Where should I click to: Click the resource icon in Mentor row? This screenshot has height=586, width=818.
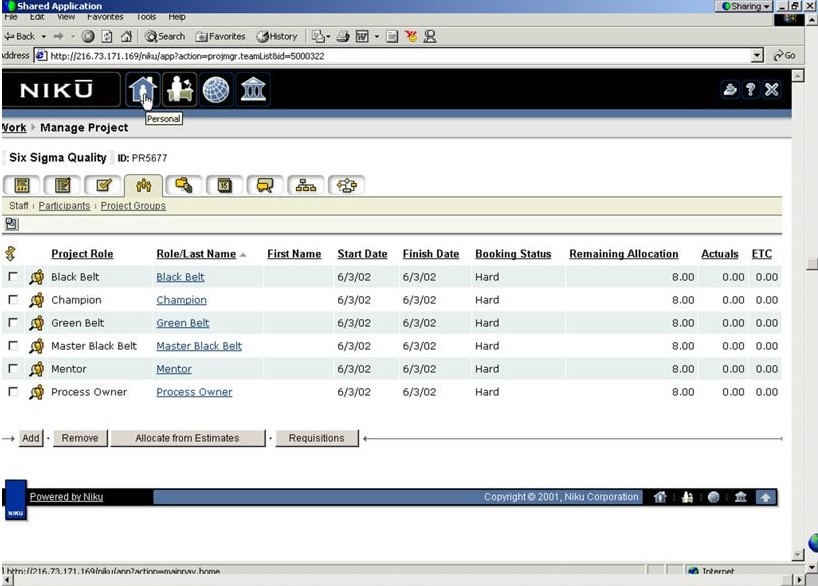click(x=37, y=369)
